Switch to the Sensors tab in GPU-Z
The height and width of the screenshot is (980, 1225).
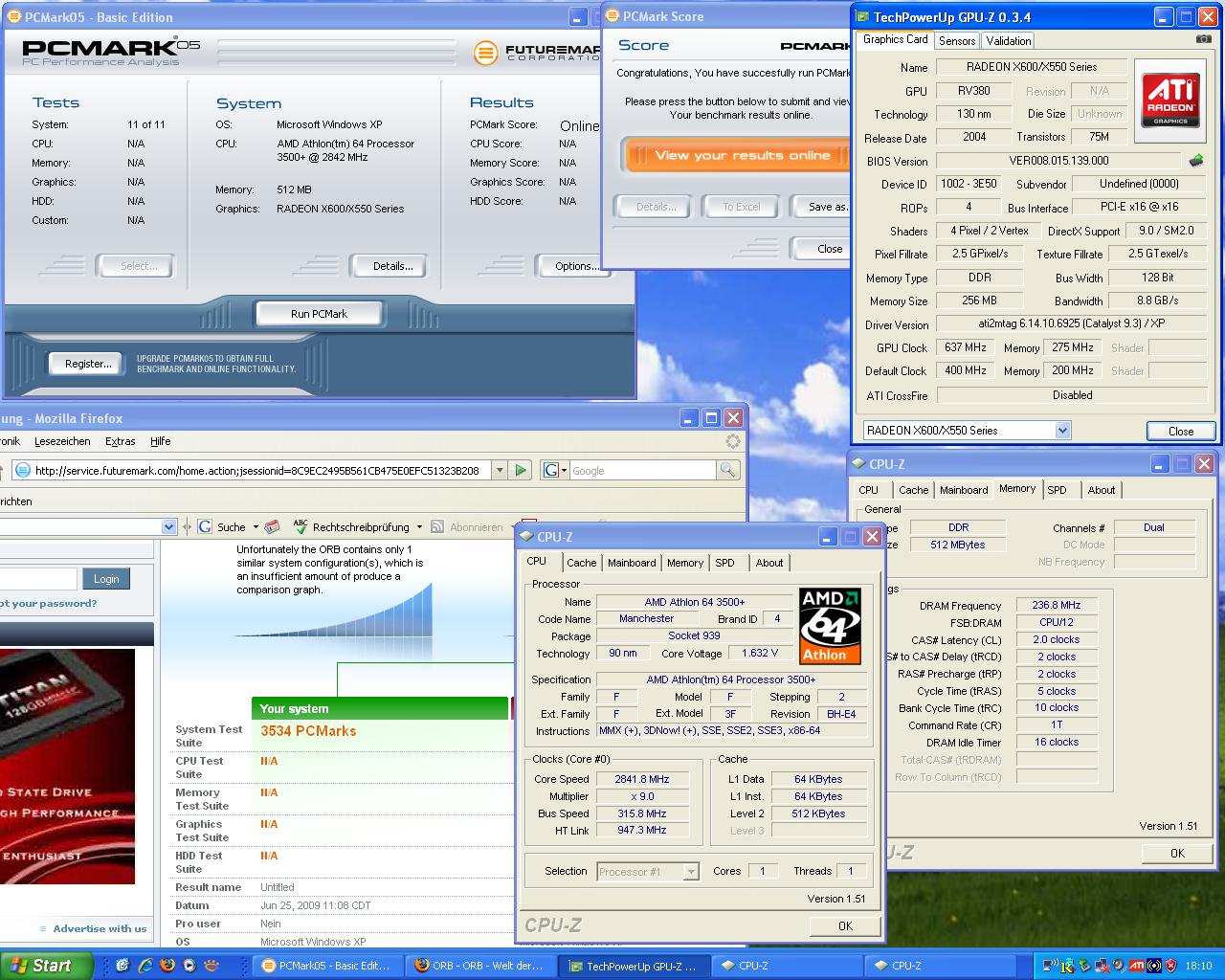[957, 40]
